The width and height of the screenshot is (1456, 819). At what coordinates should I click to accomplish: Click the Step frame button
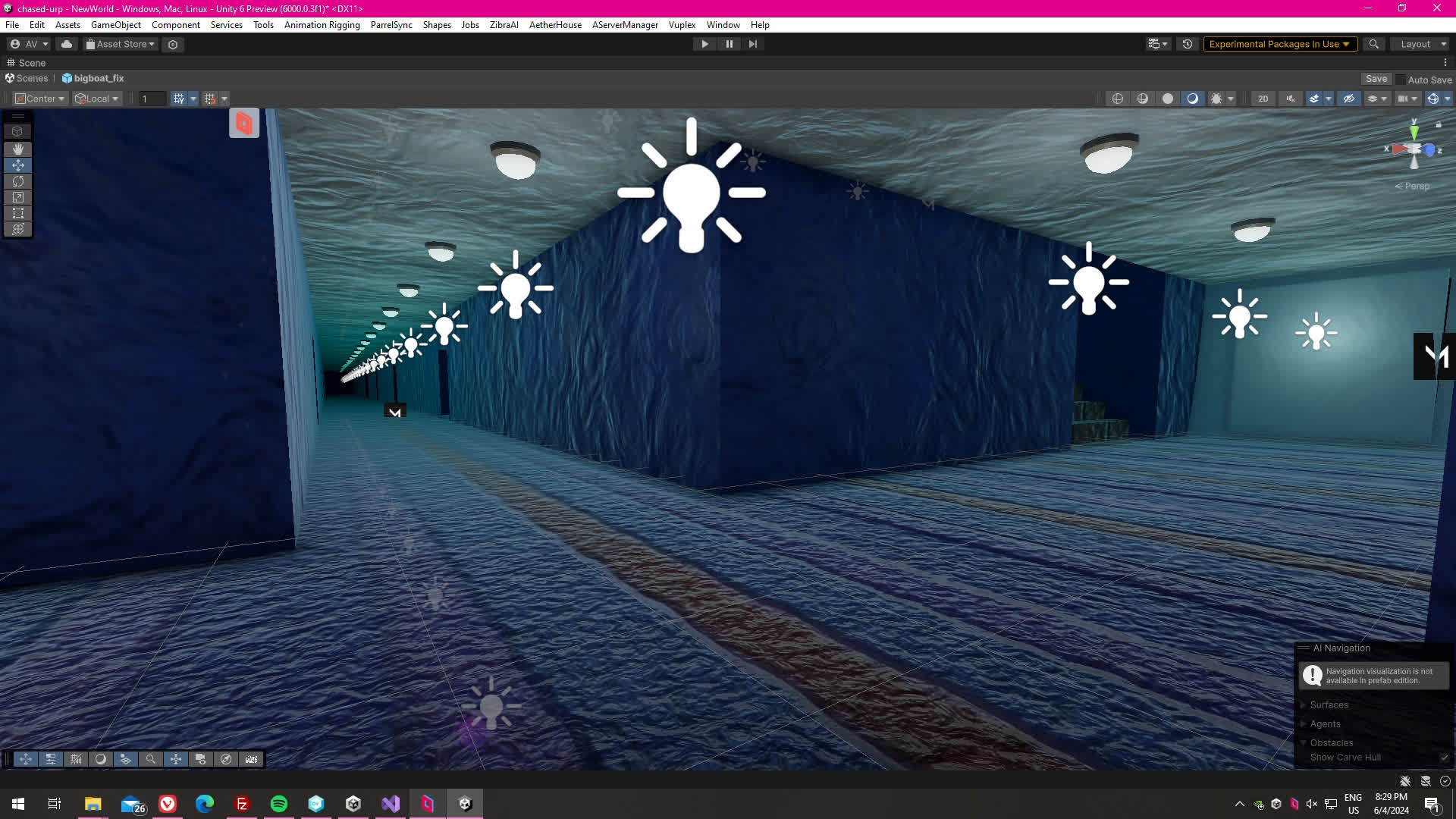[752, 44]
